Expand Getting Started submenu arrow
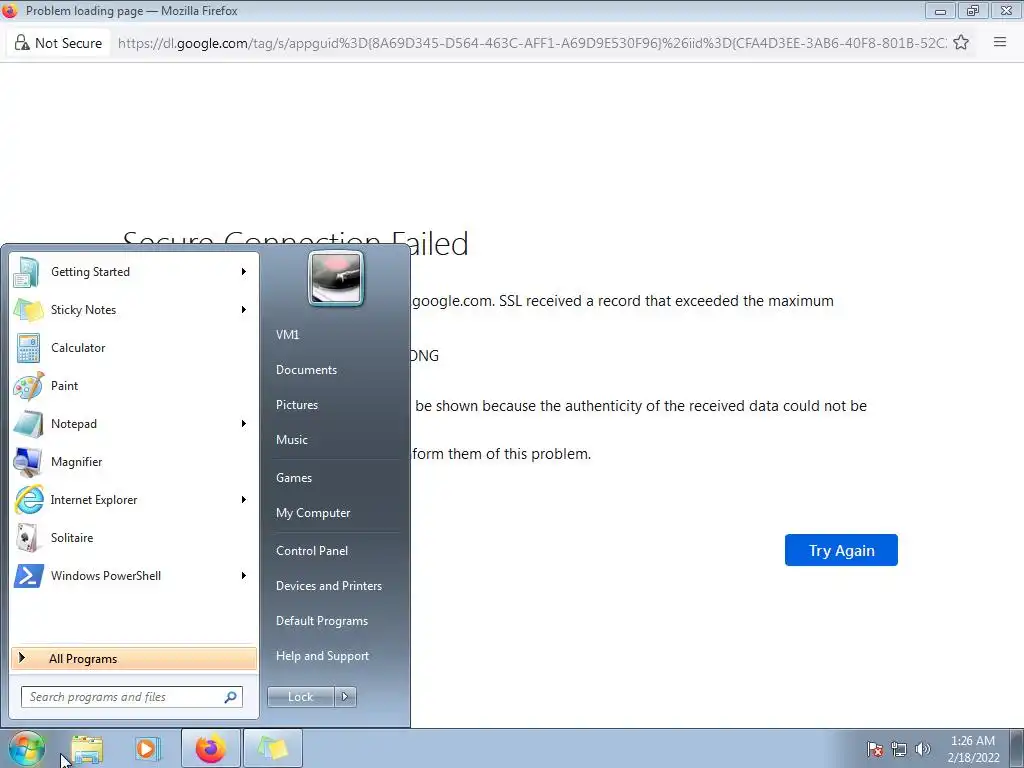 [244, 272]
